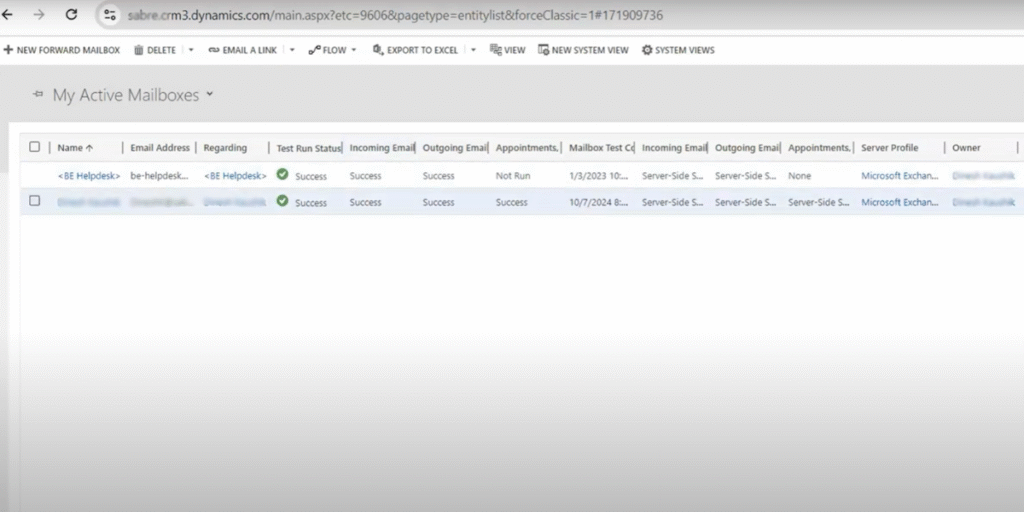
Task: Click the browser address bar URL
Action: click(x=400, y=16)
